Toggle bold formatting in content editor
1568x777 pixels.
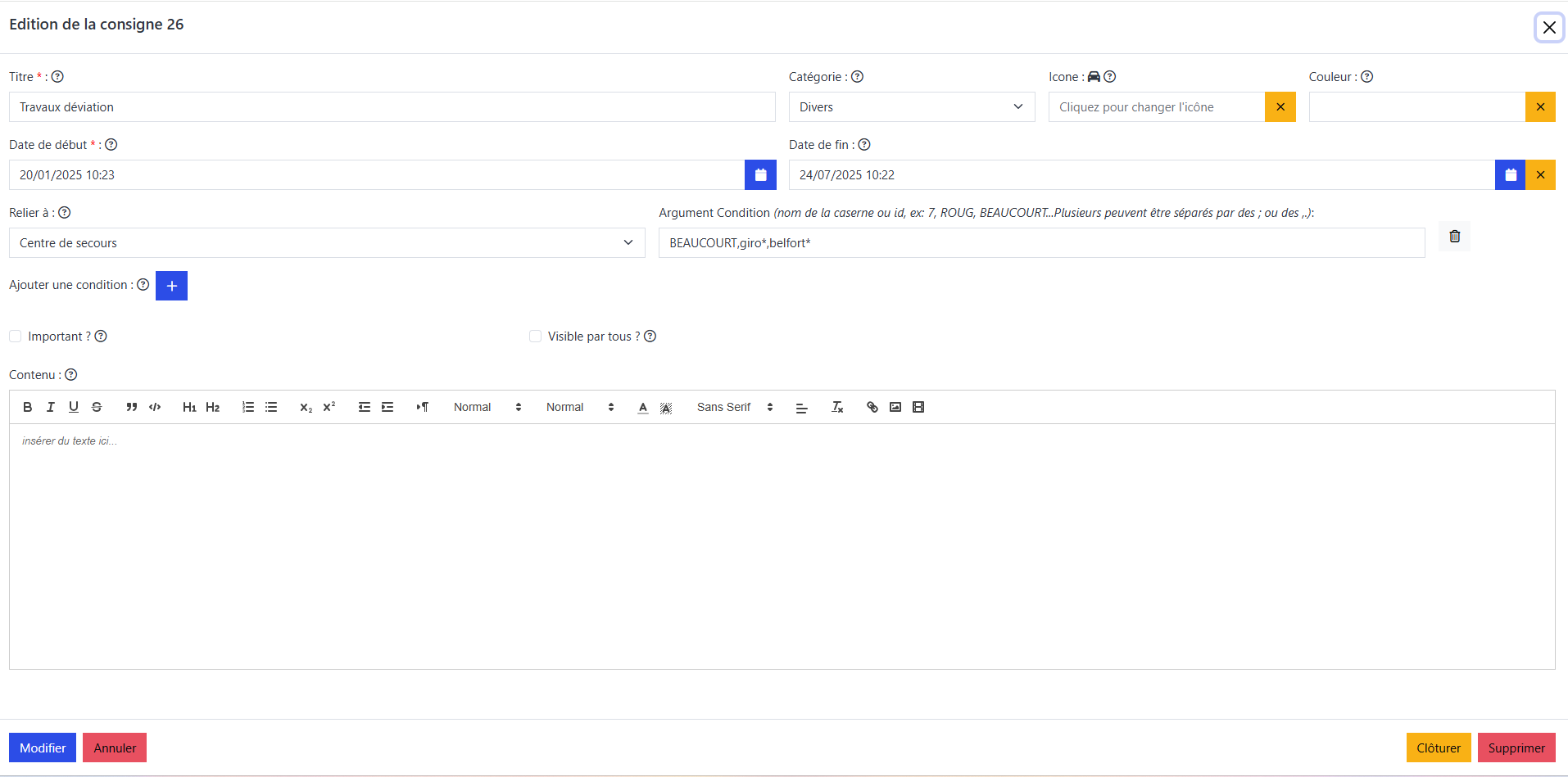click(27, 407)
